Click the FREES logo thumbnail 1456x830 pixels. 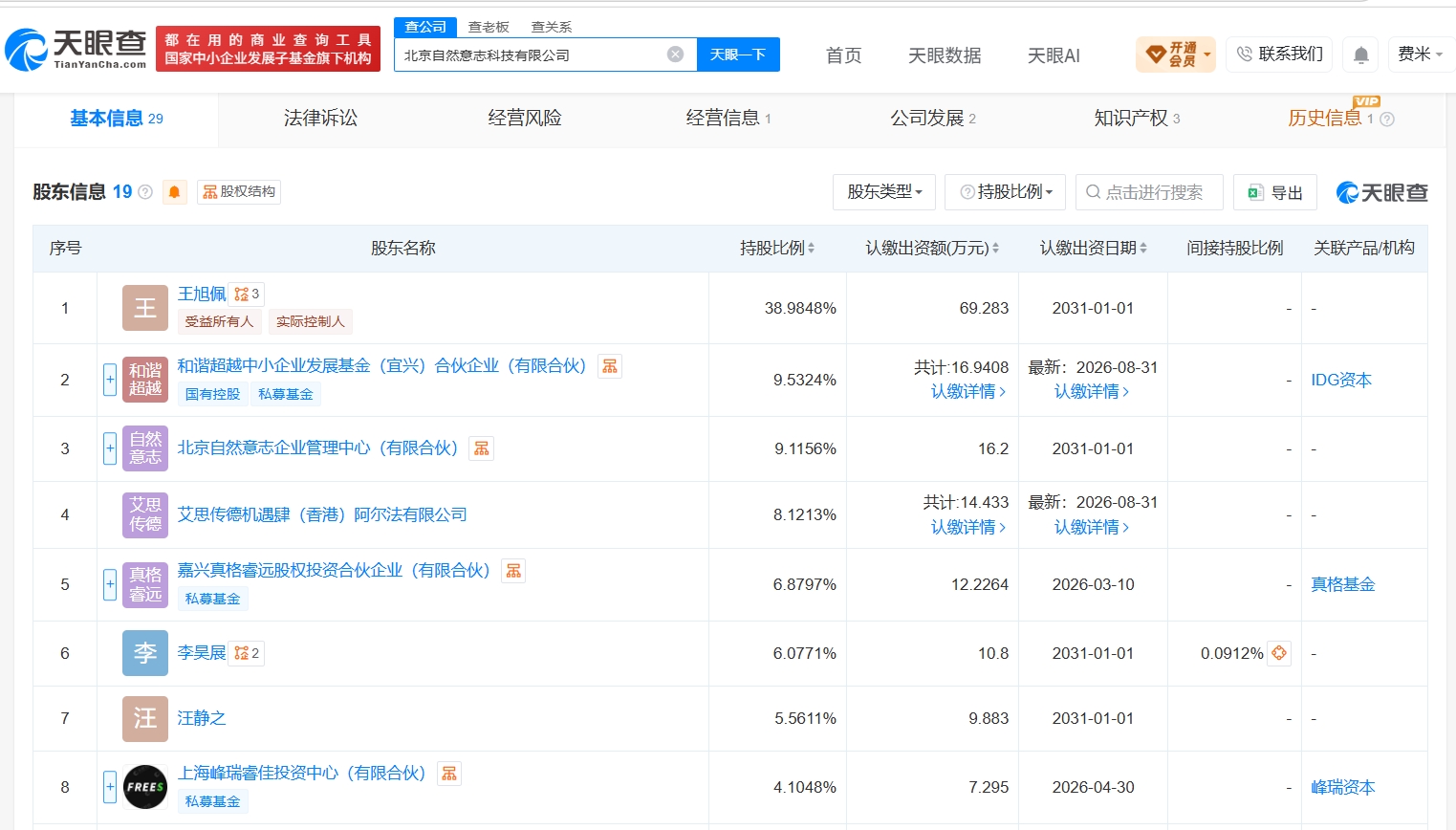pyautogui.click(x=145, y=787)
